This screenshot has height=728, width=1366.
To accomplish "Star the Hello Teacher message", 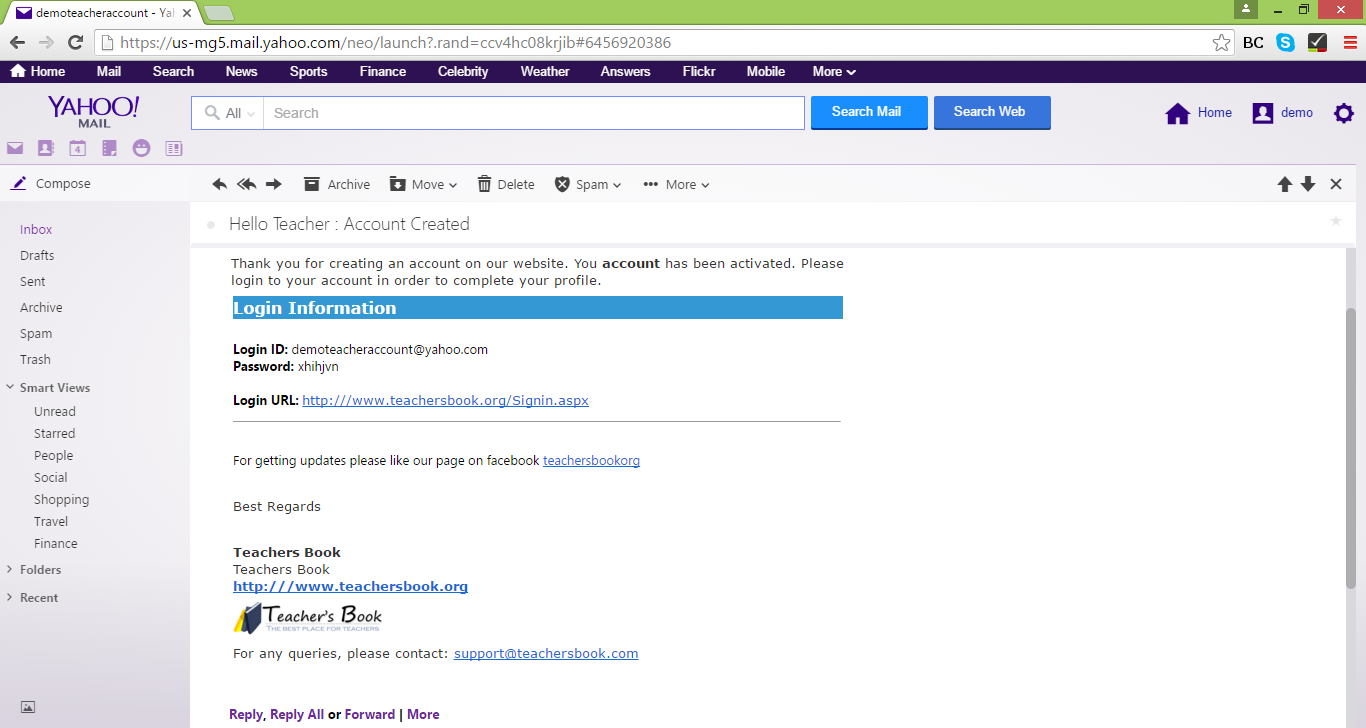I will click(1336, 221).
